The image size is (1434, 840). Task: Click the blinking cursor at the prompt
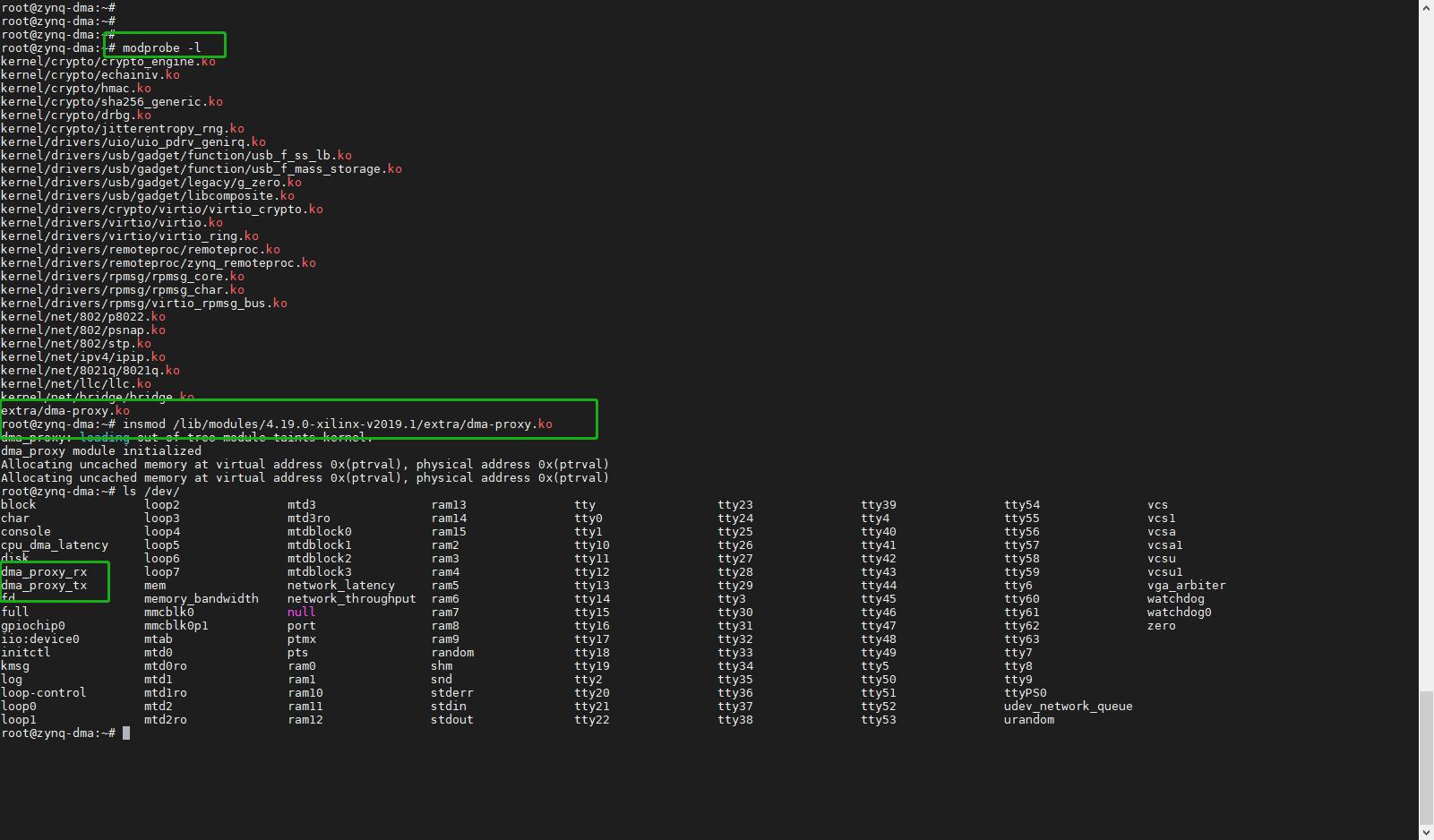click(x=125, y=733)
